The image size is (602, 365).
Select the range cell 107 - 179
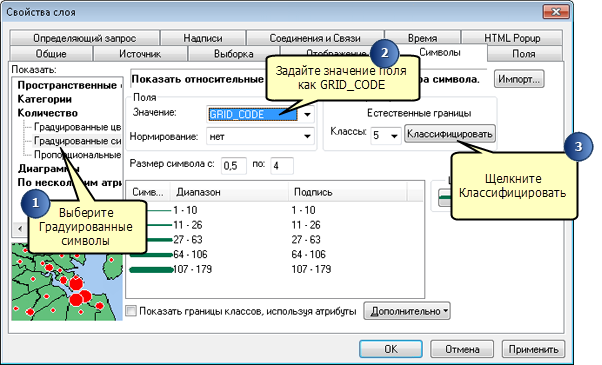192,269
